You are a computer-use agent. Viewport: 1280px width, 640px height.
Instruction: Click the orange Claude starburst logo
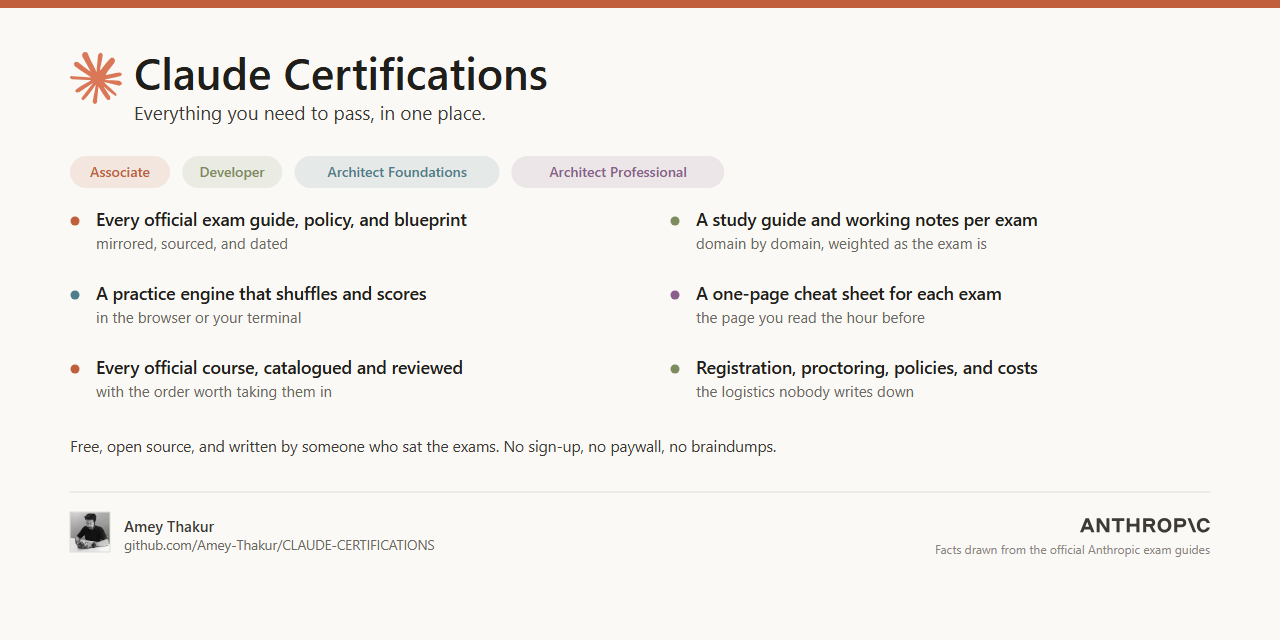(x=96, y=78)
